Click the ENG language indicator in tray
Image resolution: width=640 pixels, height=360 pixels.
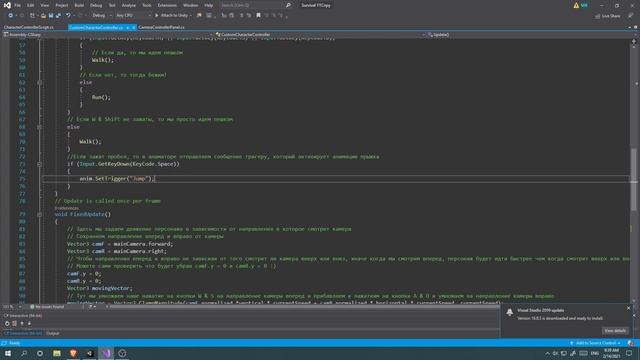click(595, 353)
